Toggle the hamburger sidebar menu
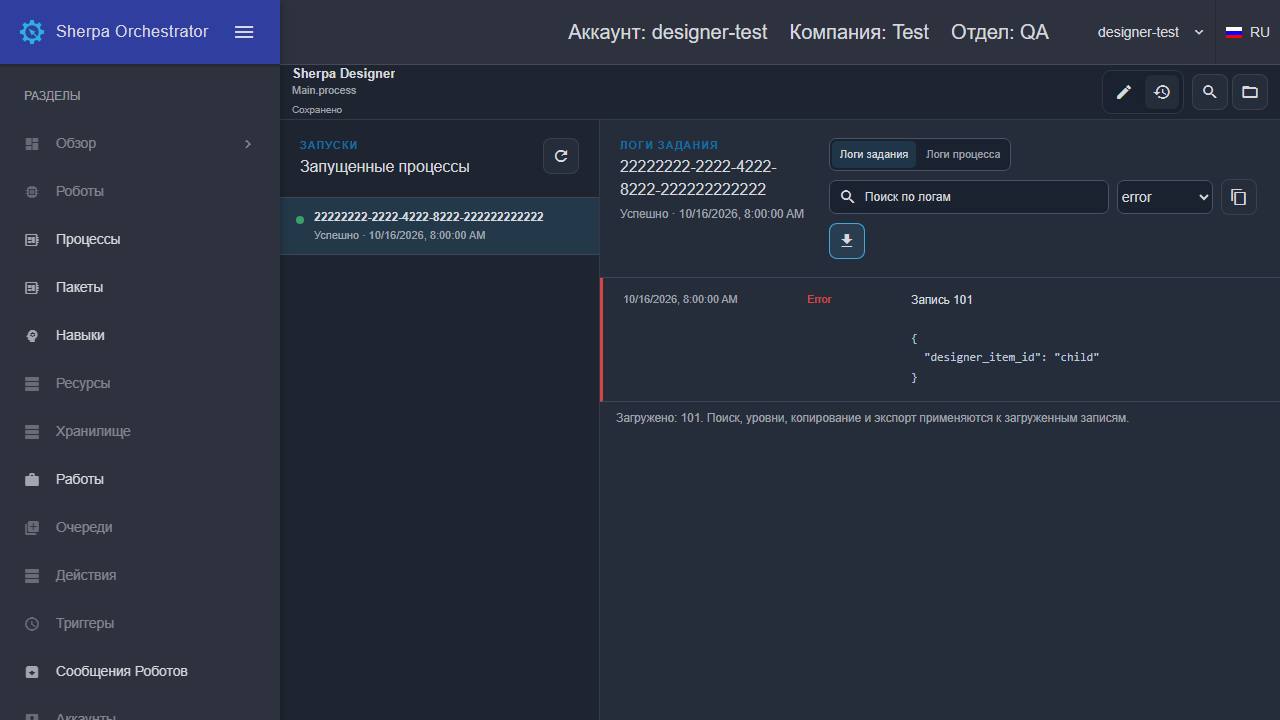The width and height of the screenshot is (1280, 720). (x=244, y=32)
